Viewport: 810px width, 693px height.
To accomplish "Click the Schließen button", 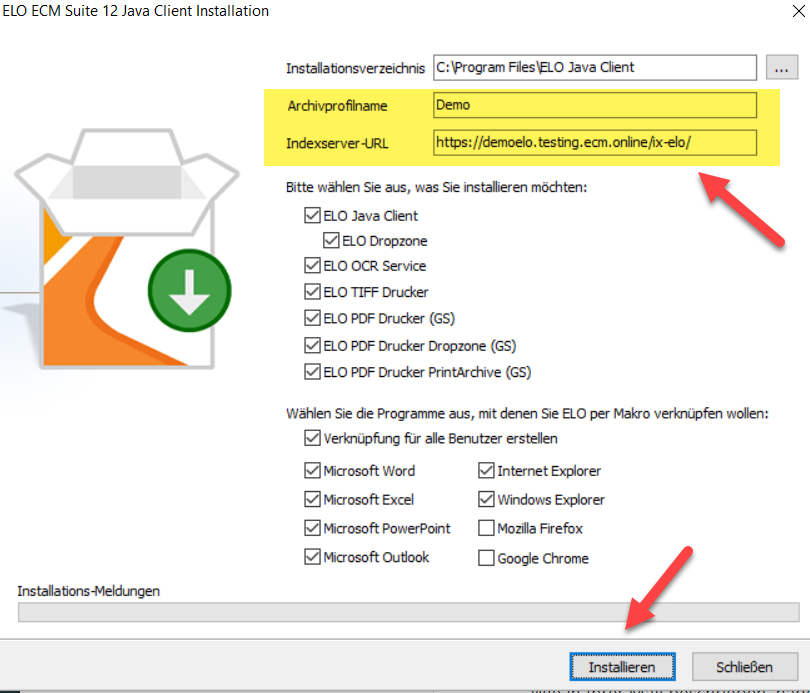I will pos(744,667).
